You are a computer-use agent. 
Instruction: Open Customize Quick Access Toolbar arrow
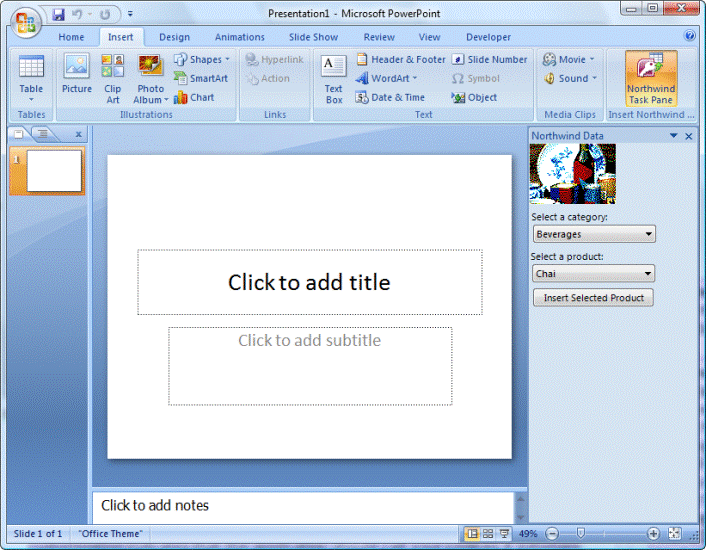(x=130, y=14)
